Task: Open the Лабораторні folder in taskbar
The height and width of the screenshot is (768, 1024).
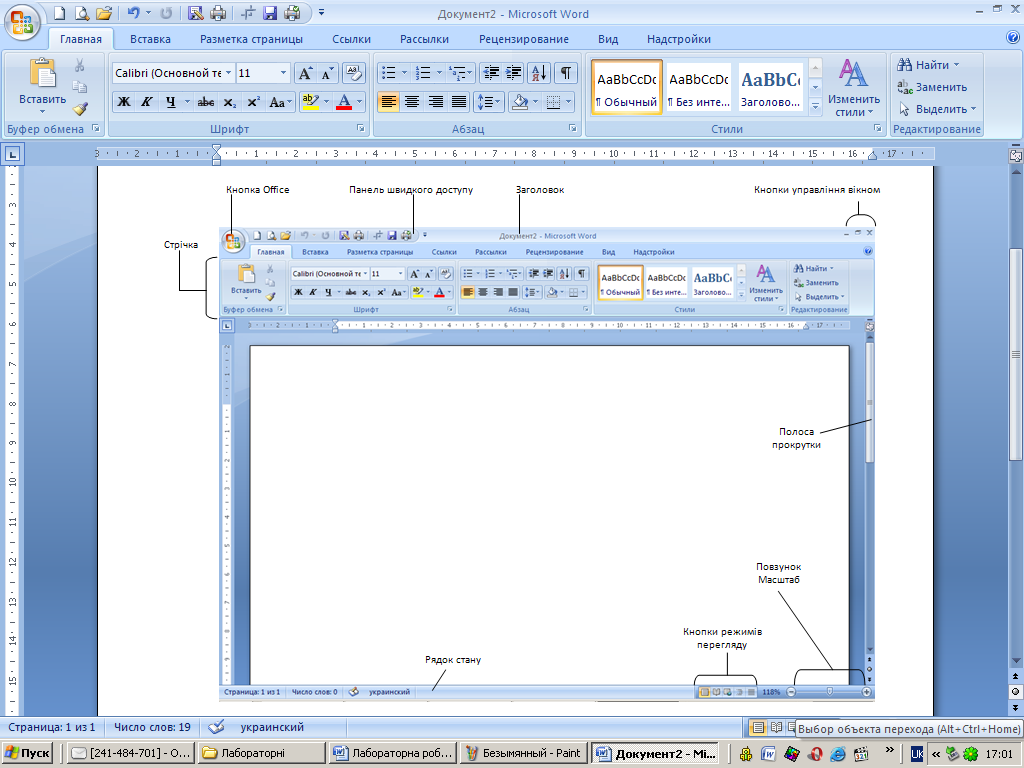Action: click(x=261, y=753)
